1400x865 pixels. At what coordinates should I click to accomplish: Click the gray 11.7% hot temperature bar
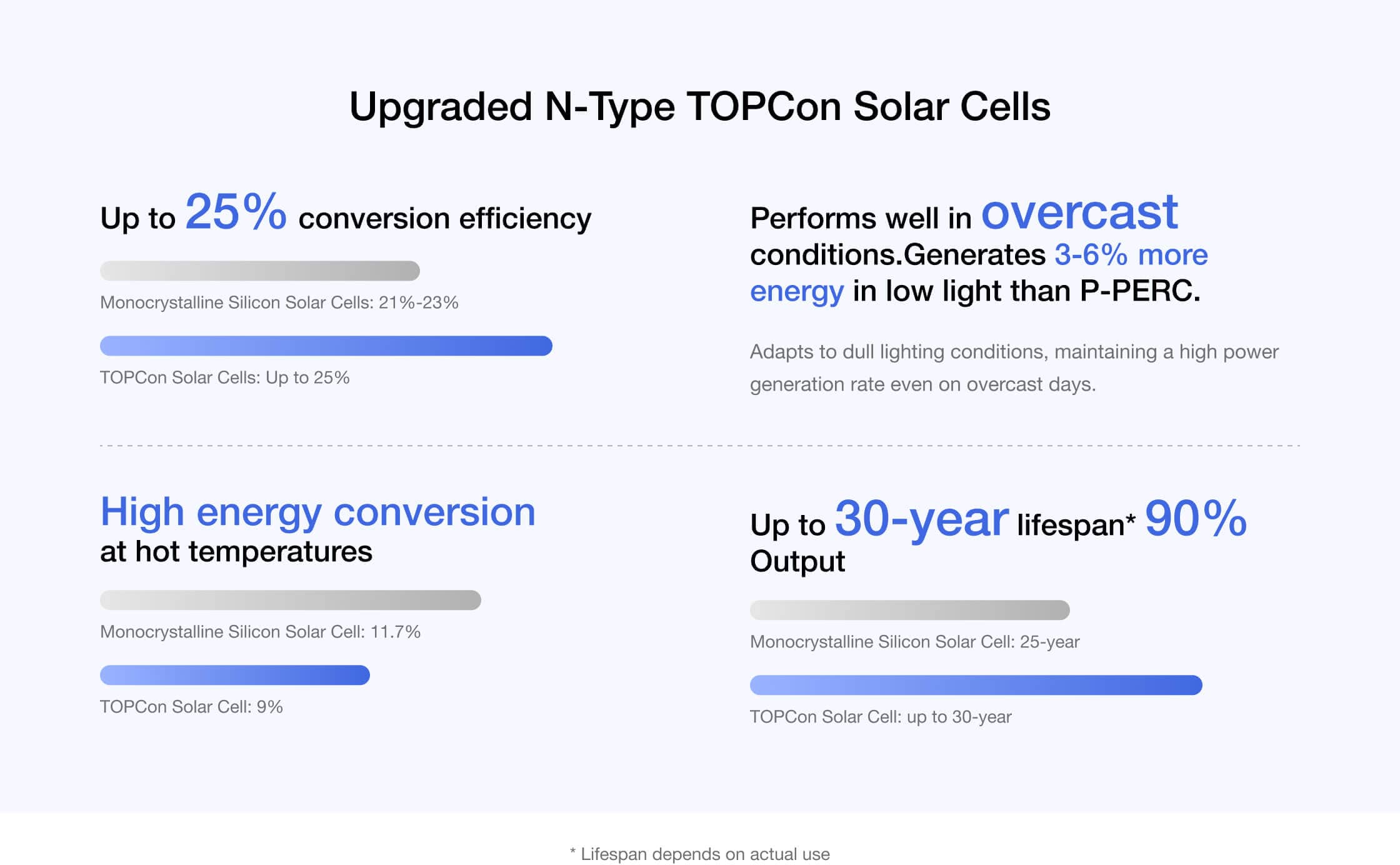[290, 600]
